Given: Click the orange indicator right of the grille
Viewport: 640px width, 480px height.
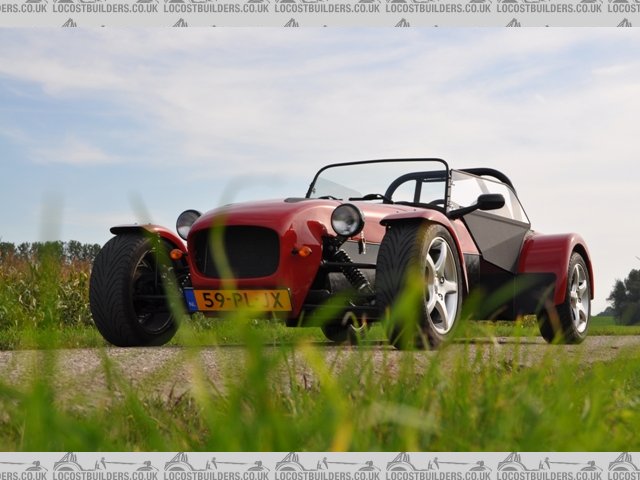Looking at the screenshot, I should click(302, 251).
